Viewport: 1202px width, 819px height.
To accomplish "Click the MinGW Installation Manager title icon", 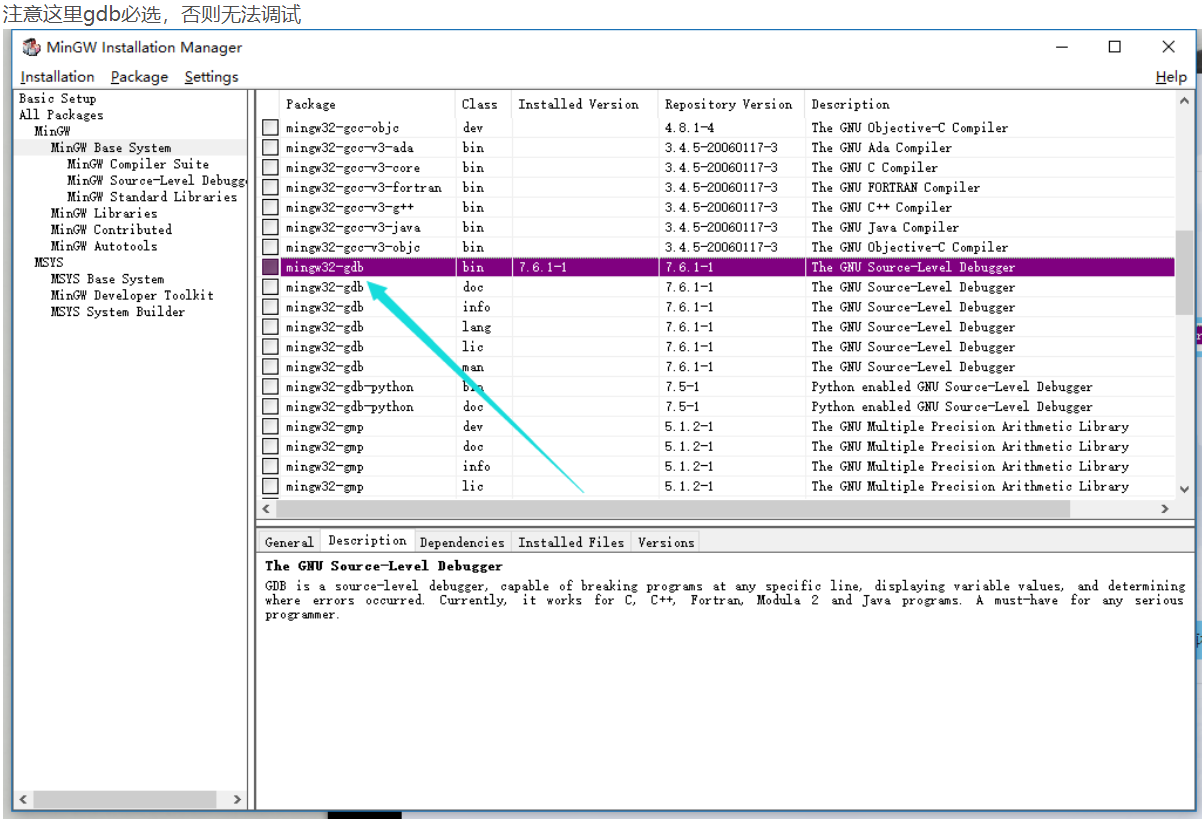I will (32, 47).
